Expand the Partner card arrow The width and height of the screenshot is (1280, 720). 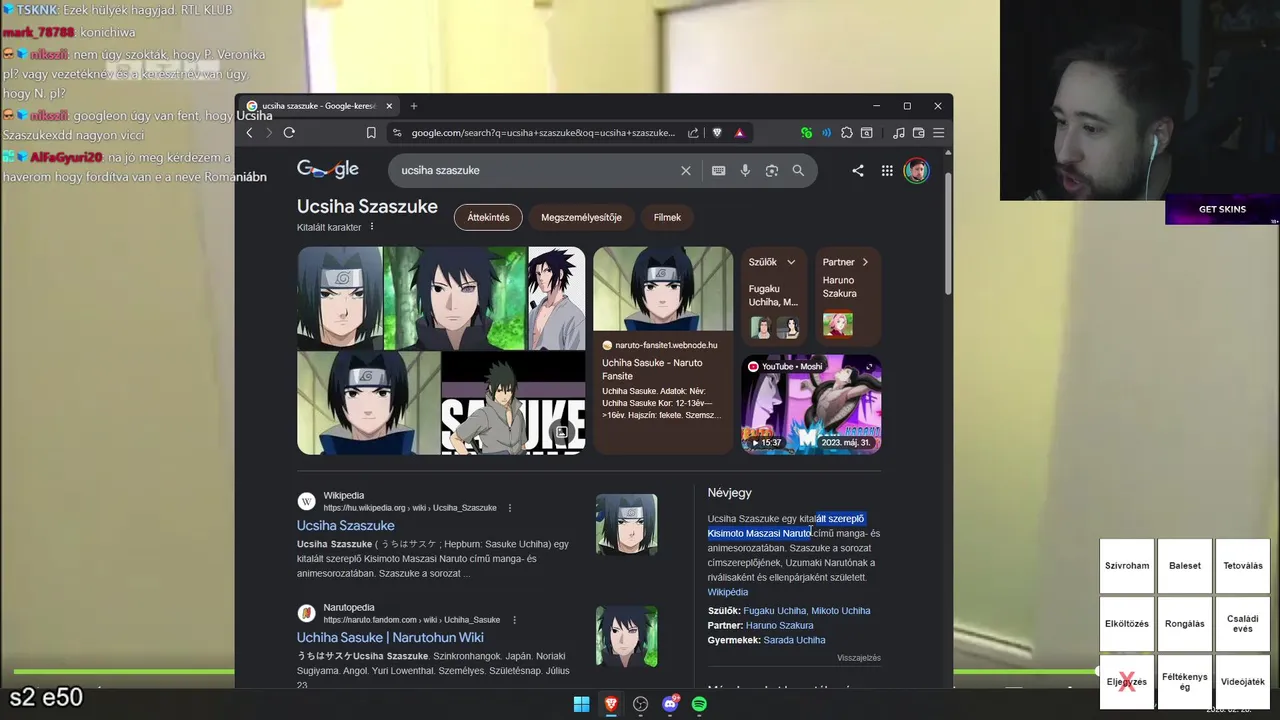865,262
